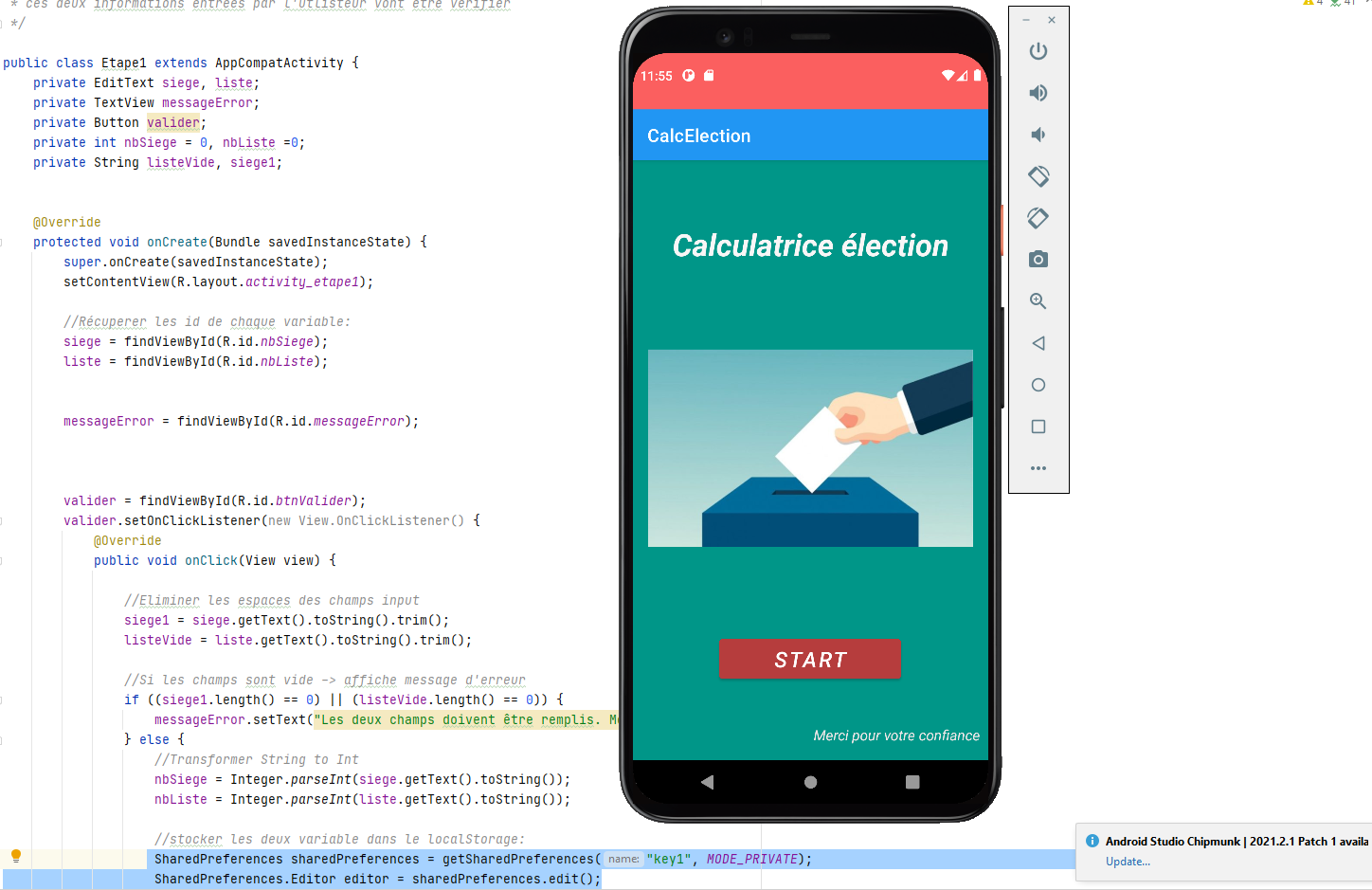
Task: Rotate the emulator right
Action: coord(1038,218)
